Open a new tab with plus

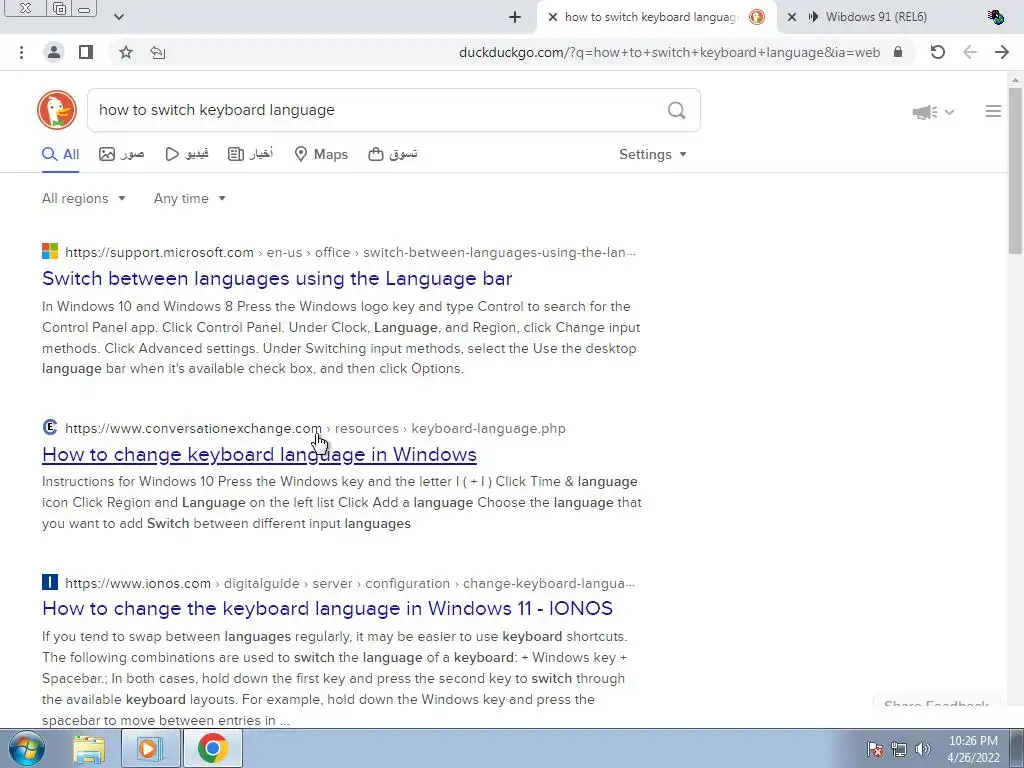pos(515,17)
